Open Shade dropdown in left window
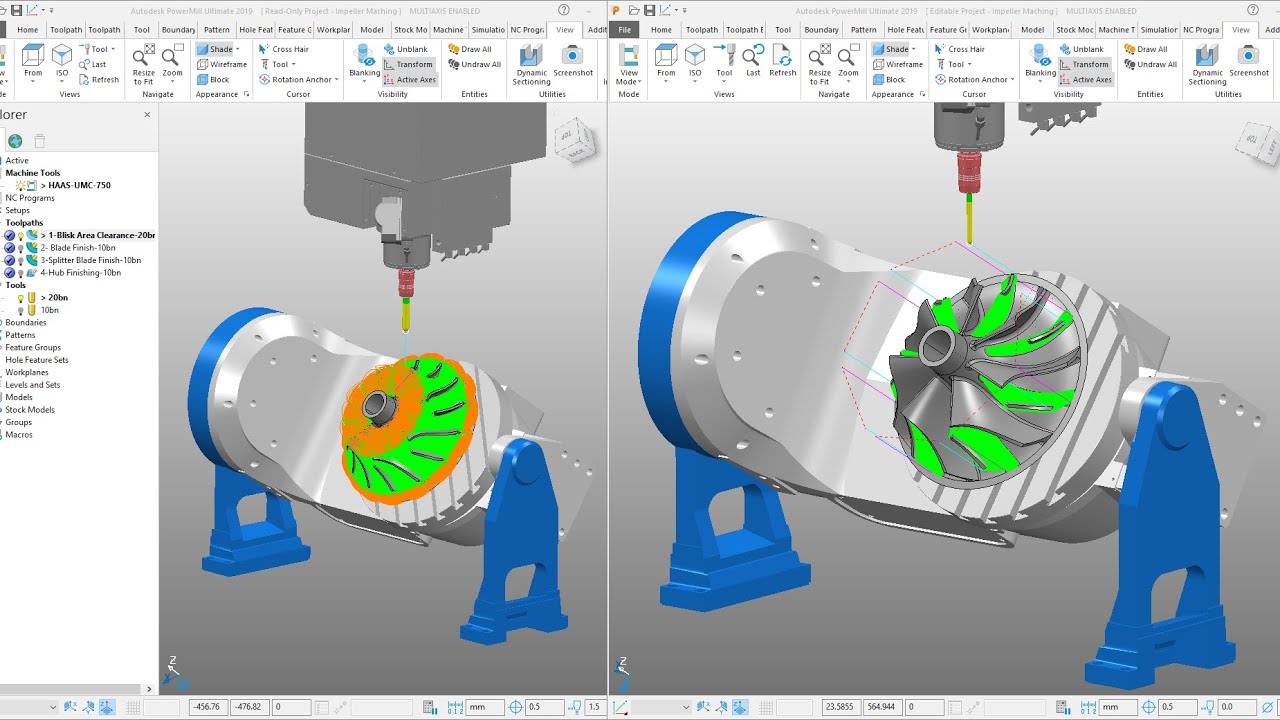This screenshot has width=1280, height=720. pos(238,49)
